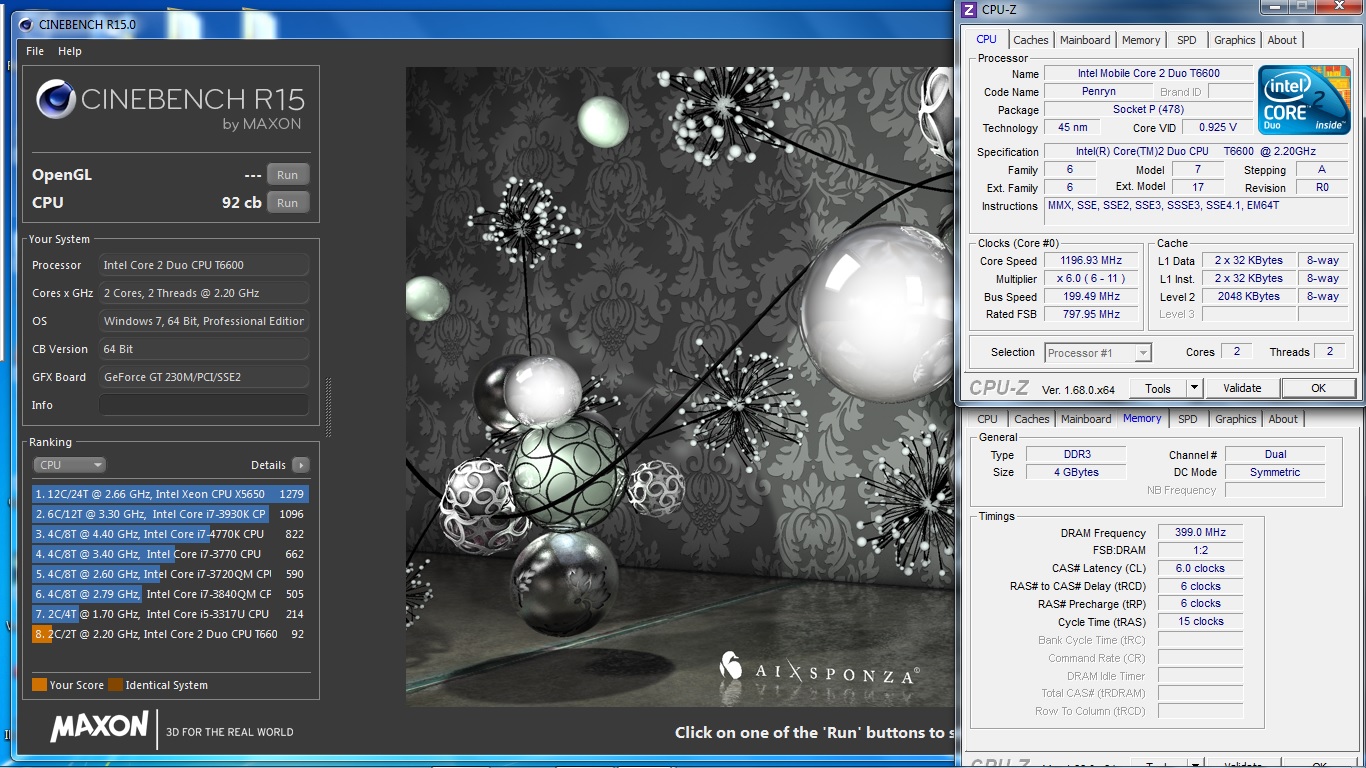Screen dimensions: 1366x768
Task: Switch to SPD tab in upper CPU-Z
Action: [1187, 40]
